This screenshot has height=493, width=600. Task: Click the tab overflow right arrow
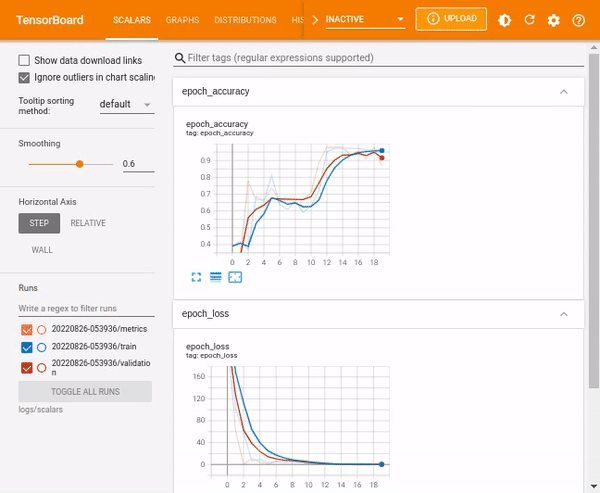tap(315, 20)
